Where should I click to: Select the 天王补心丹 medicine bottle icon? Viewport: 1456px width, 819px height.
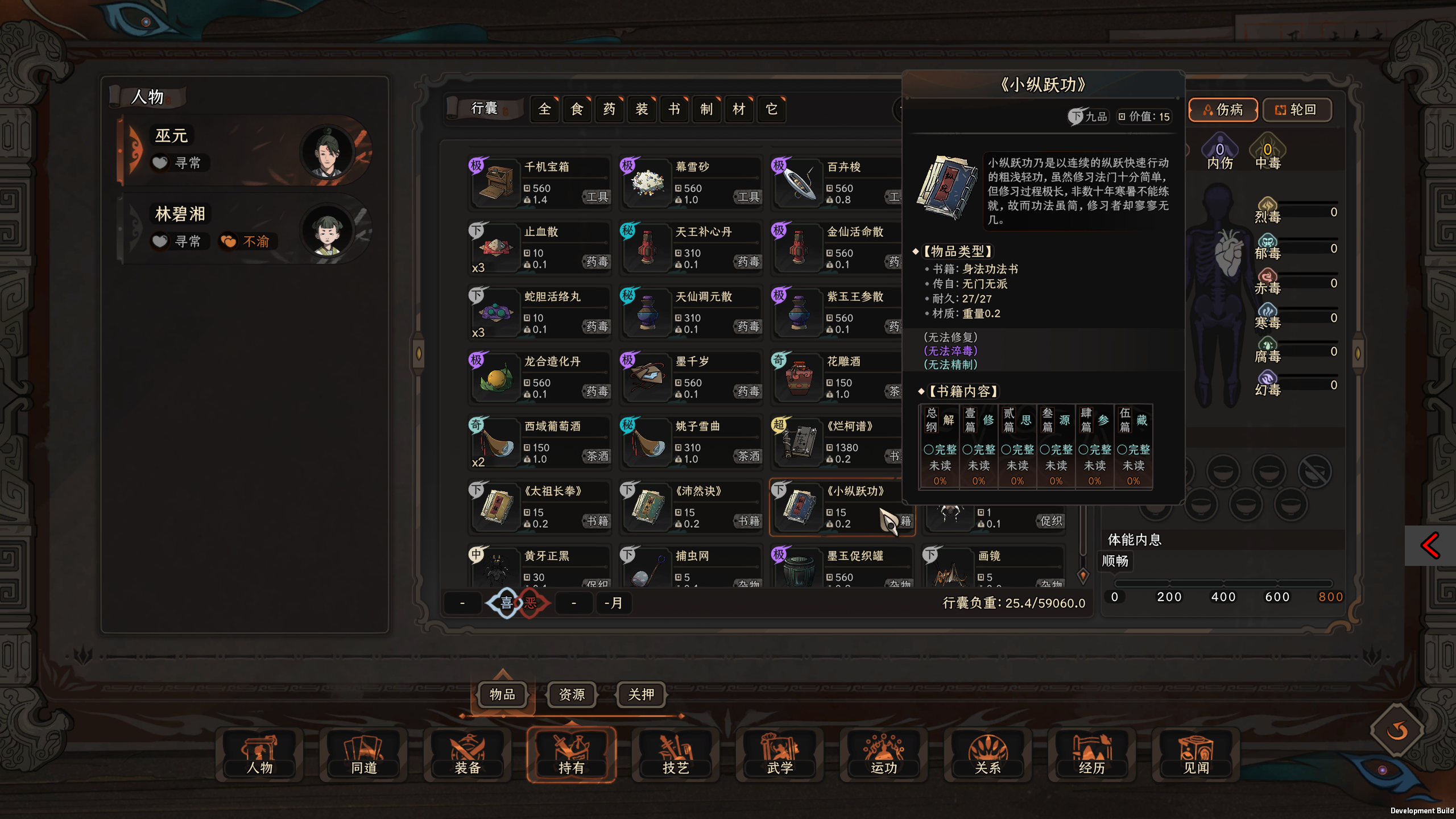(x=647, y=247)
